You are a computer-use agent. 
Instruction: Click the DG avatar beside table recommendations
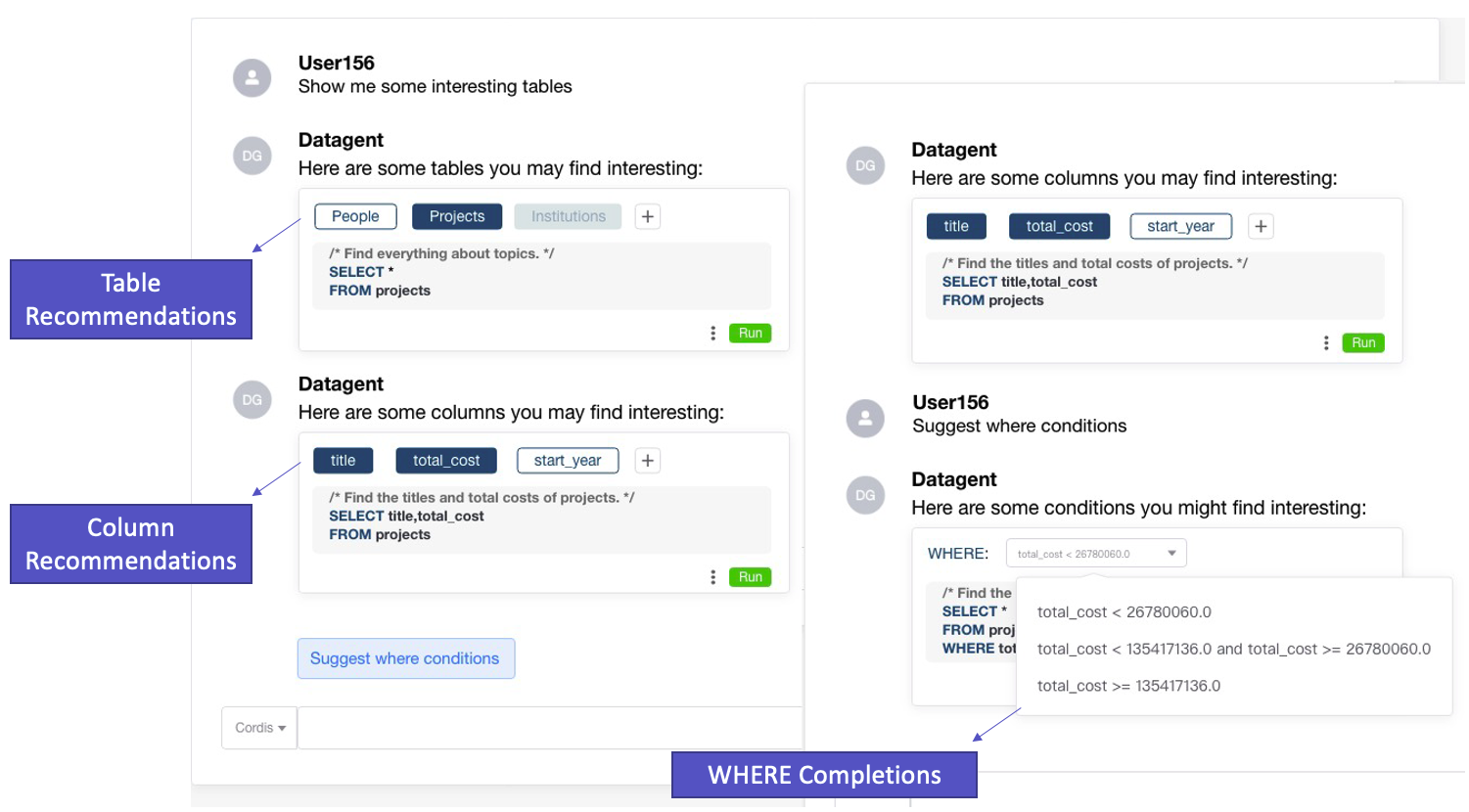pos(252,156)
